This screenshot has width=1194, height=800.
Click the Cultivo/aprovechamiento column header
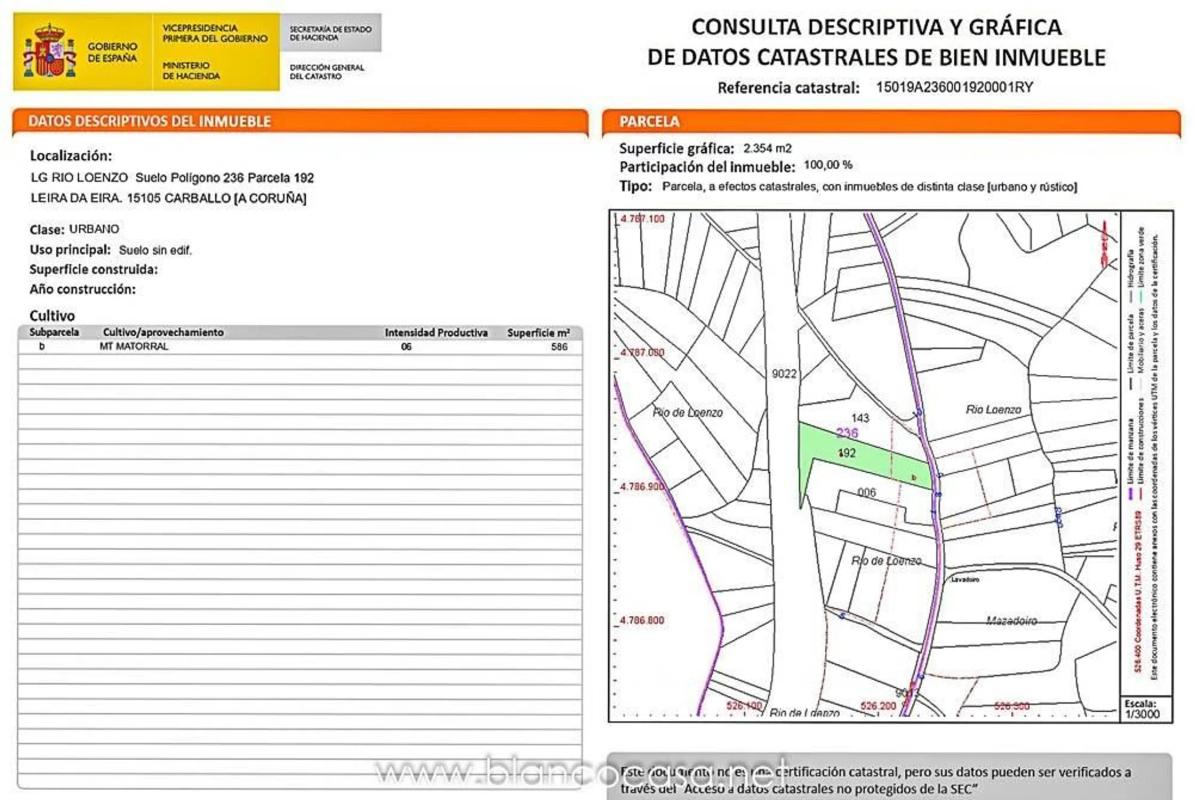163,333
